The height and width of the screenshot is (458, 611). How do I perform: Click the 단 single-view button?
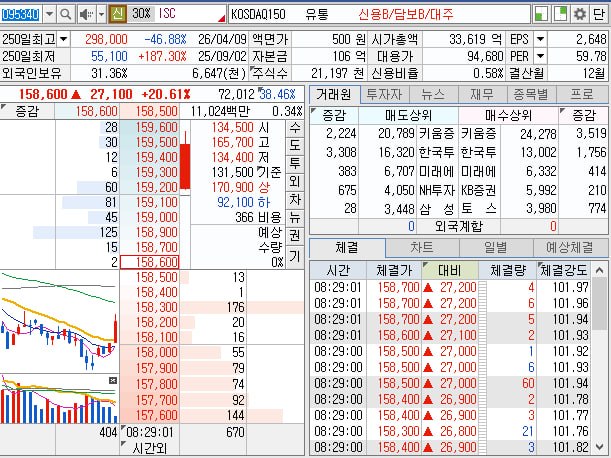point(599,14)
